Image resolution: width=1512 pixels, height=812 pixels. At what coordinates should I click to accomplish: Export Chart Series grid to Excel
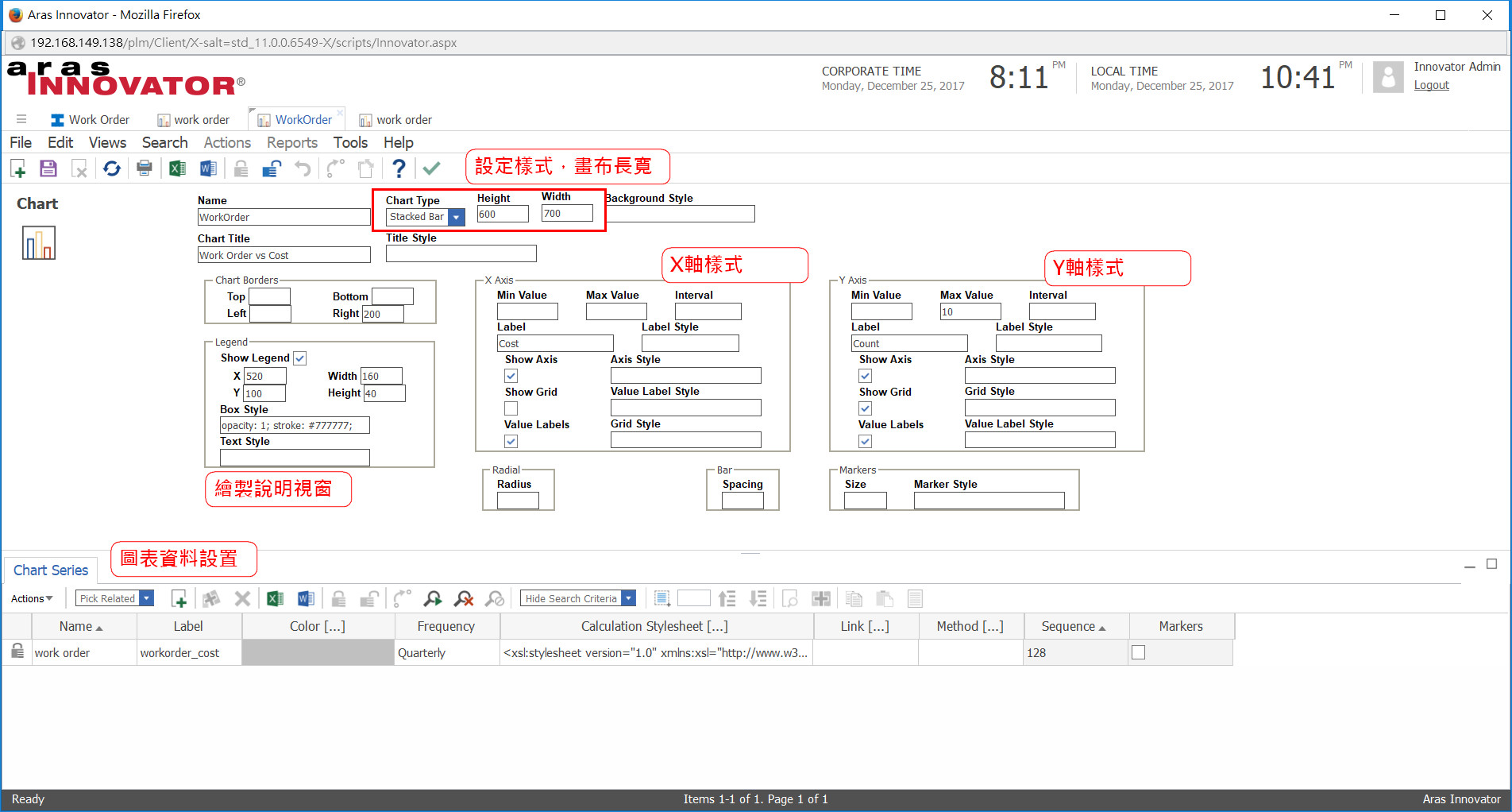pyautogui.click(x=276, y=599)
